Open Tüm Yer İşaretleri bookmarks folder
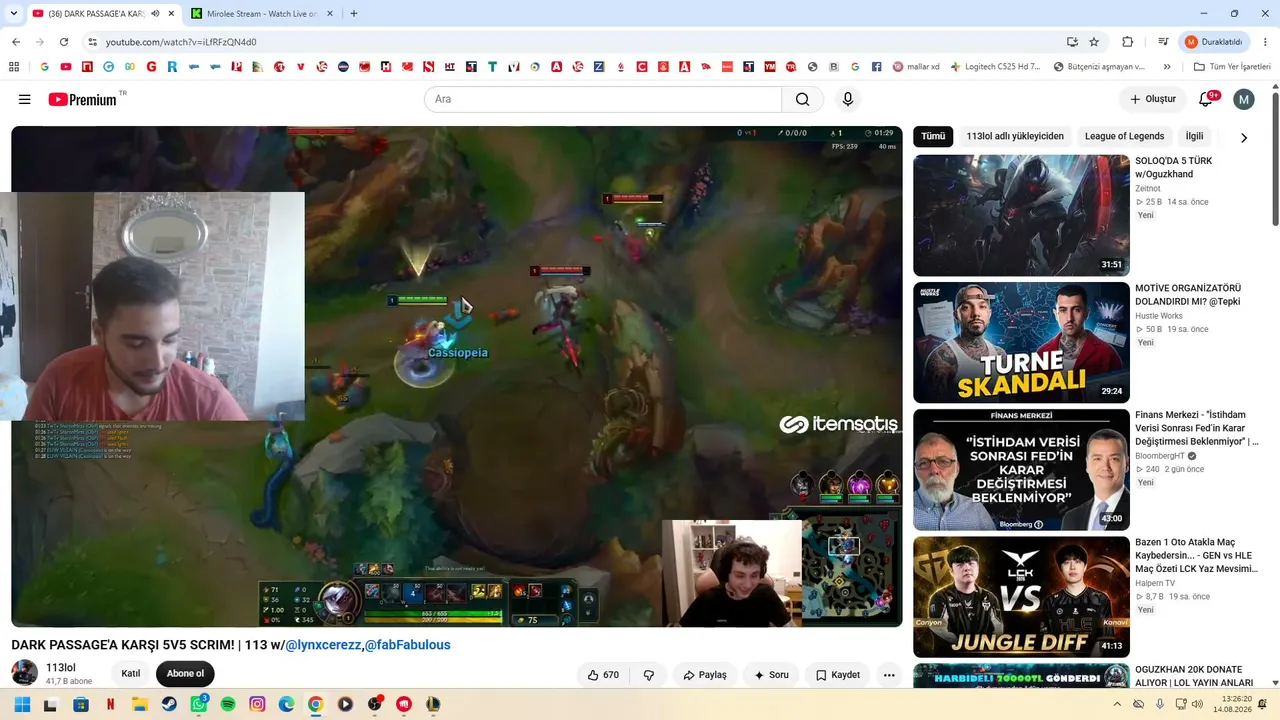The height and width of the screenshot is (720, 1280). 1232,67
